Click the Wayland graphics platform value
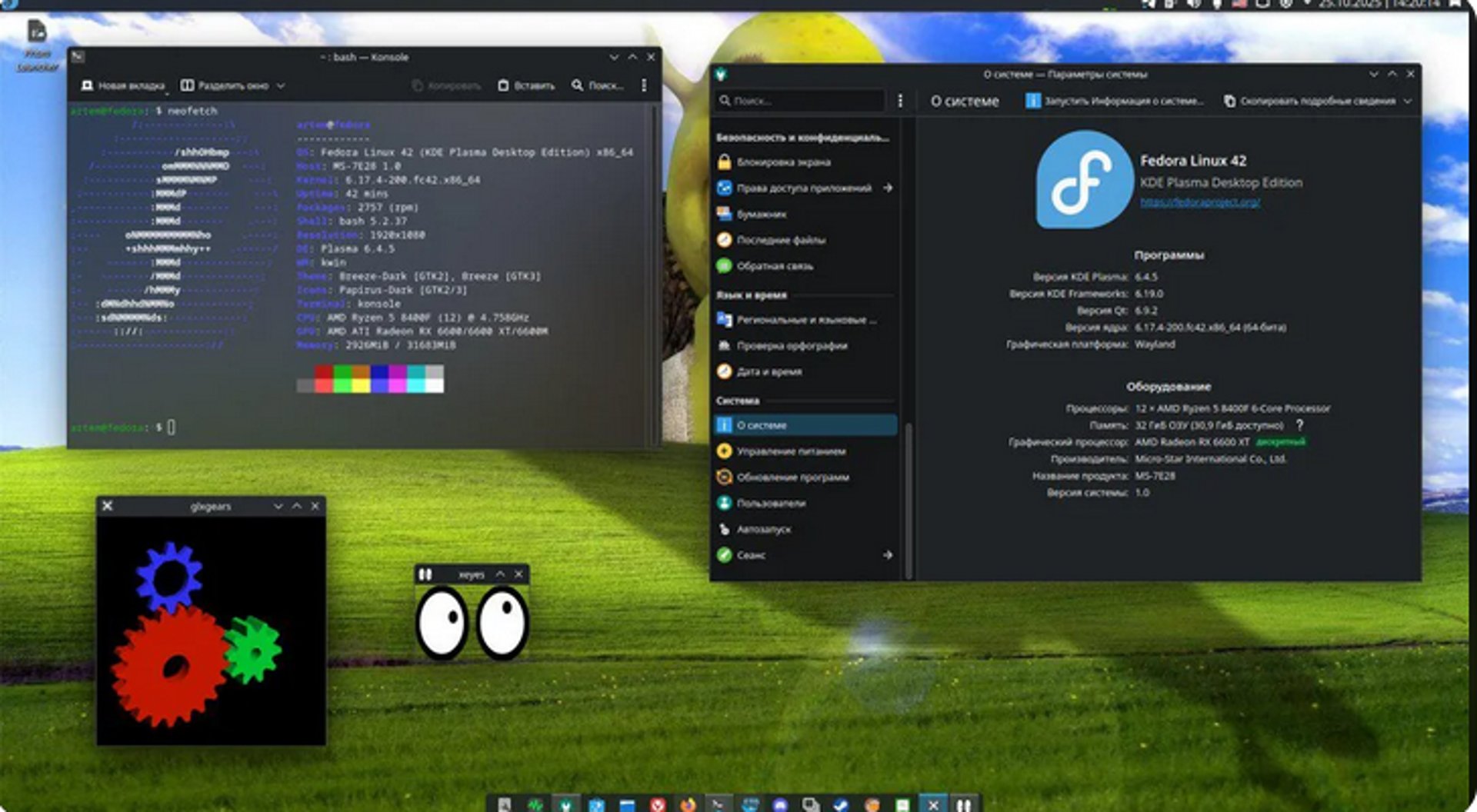The width and height of the screenshot is (1477, 812). [x=1155, y=344]
